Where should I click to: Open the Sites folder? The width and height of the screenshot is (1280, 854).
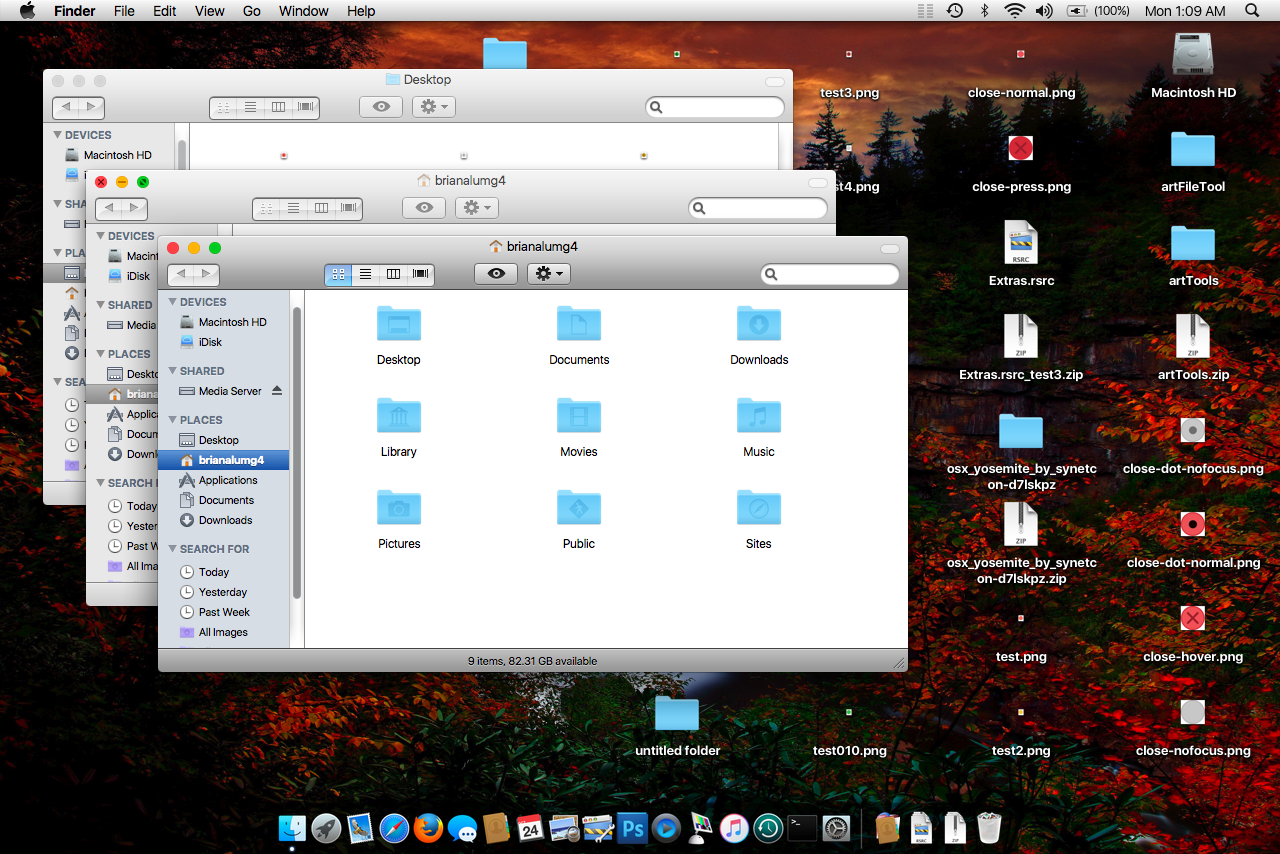[759, 508]
